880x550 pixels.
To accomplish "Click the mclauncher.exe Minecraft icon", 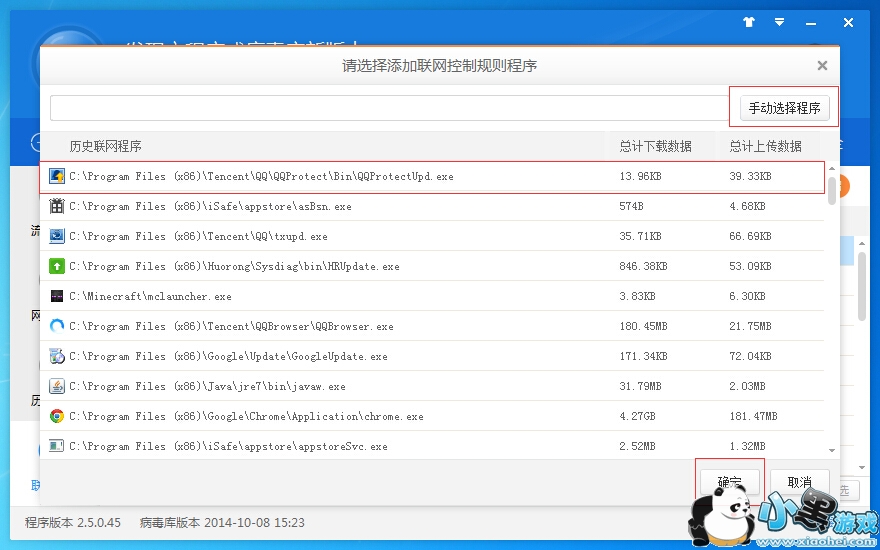I will pyautogui.click(x=57, y=296).
